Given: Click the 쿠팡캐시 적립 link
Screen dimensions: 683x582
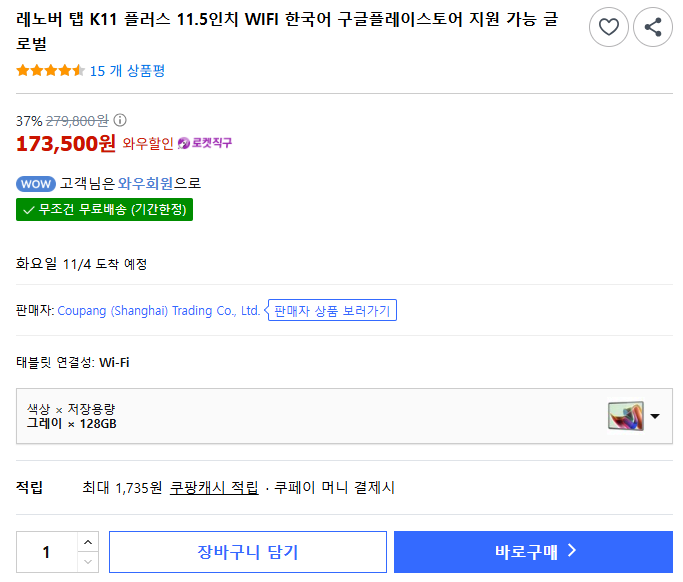Looking at the screenshot, I should click(214, 488).
